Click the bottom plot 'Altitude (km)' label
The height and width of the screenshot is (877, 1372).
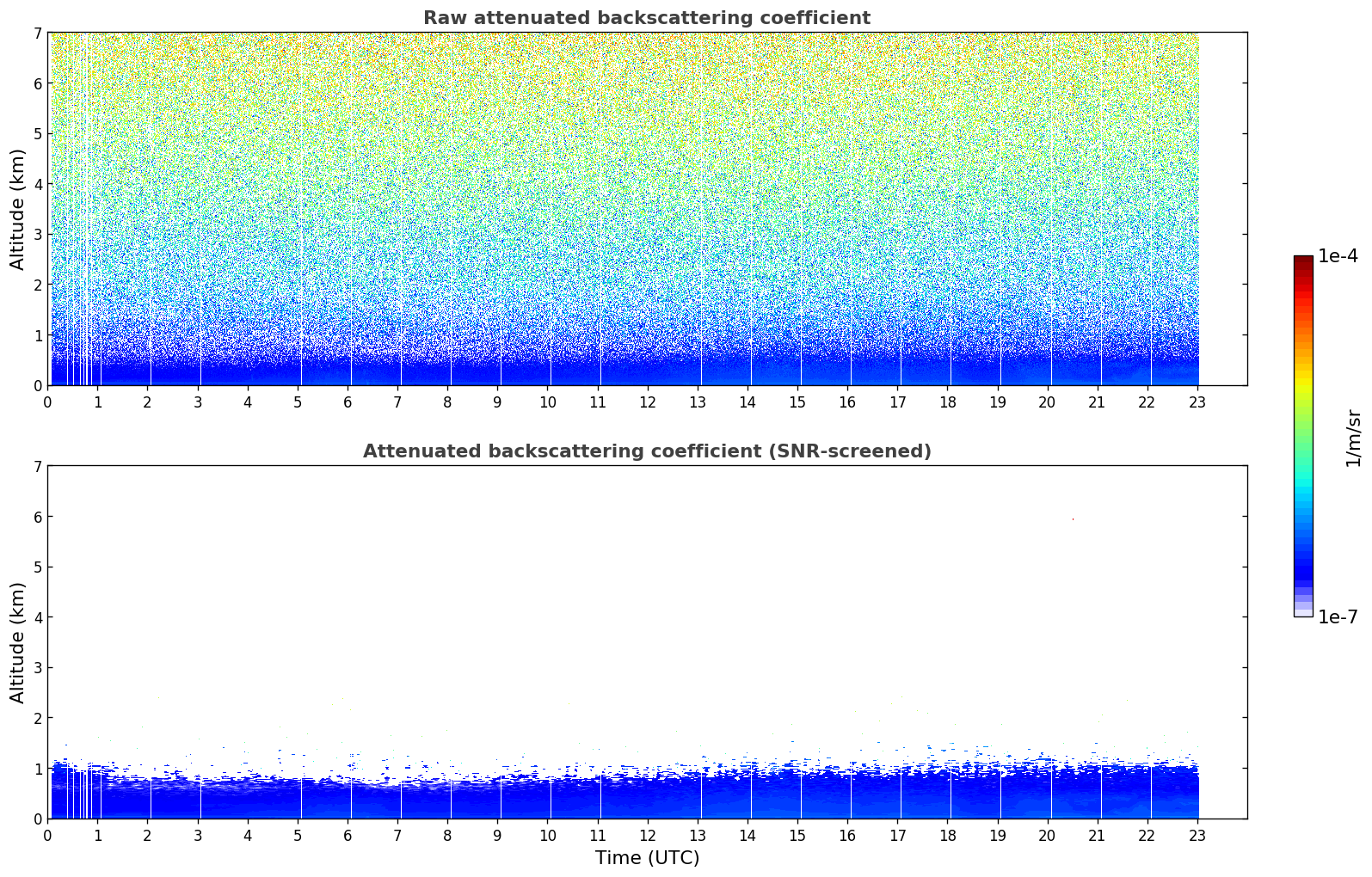coord(18,642)
